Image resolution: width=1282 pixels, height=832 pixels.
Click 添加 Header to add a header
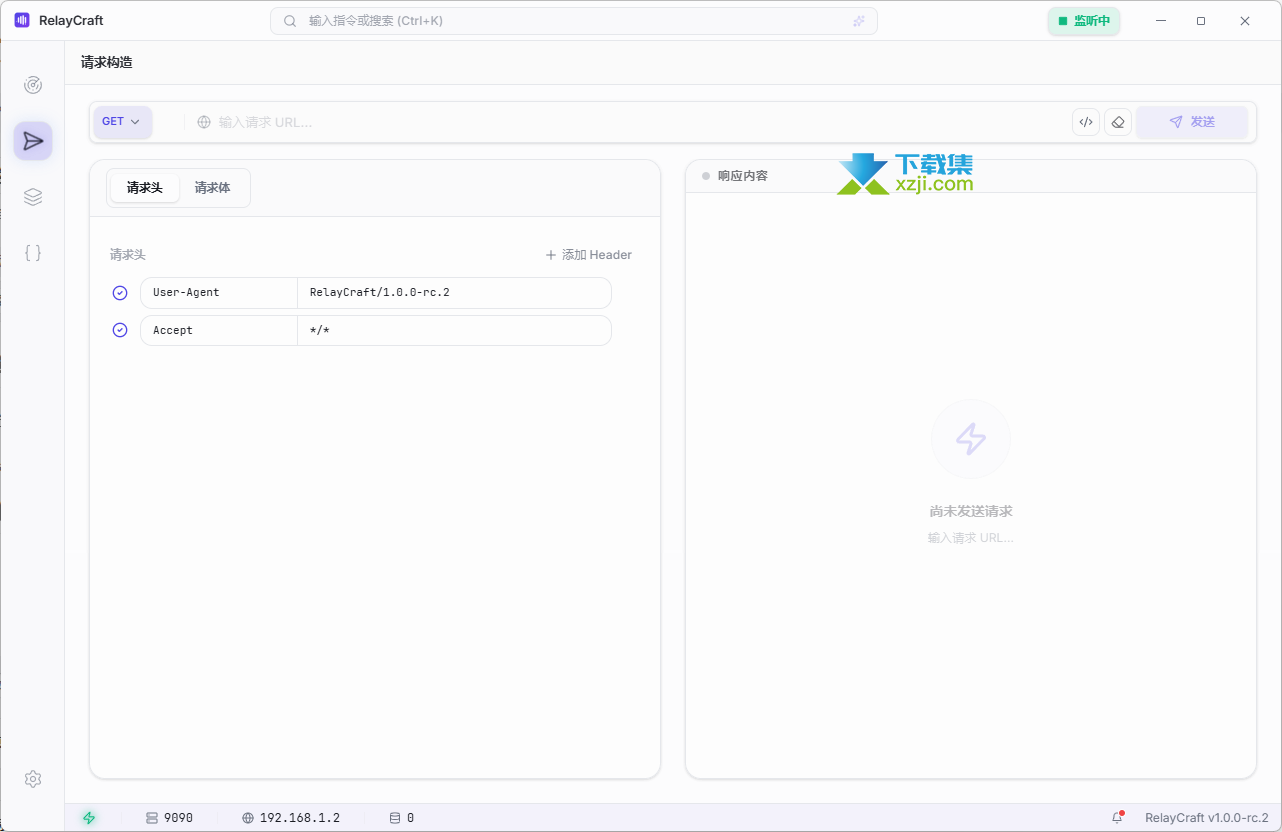coord(588,255)
